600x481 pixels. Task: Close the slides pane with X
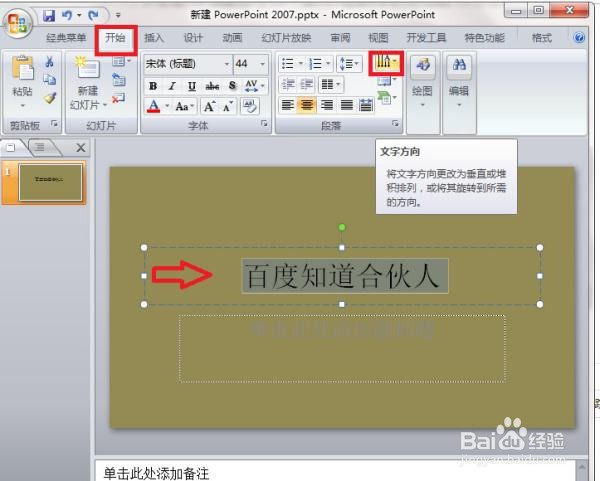point(81,148)
